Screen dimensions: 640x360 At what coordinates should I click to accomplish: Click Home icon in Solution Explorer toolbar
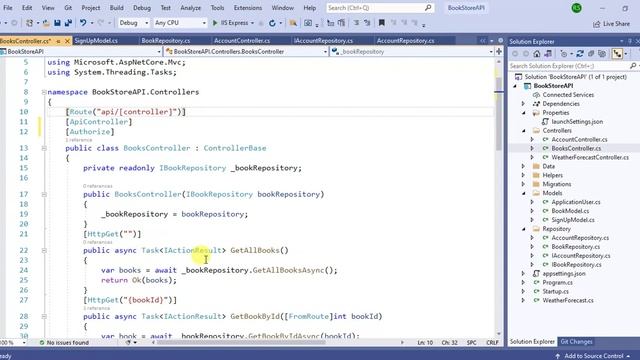[537, 54]
